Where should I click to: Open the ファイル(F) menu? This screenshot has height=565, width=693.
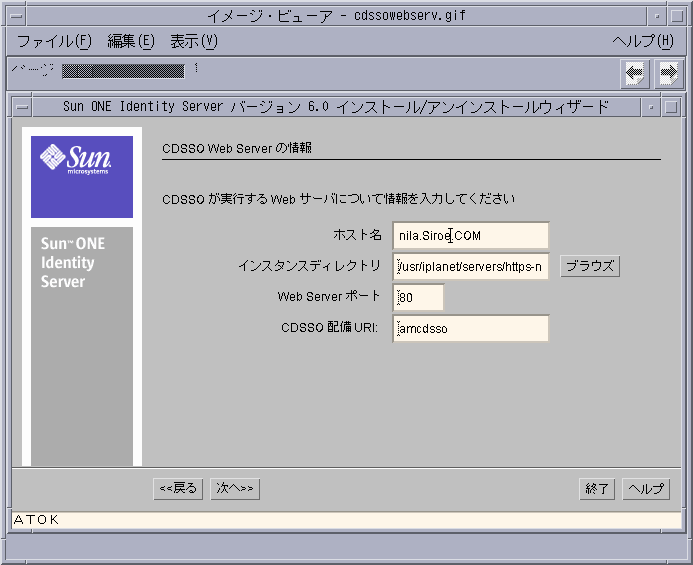(54, 42)
